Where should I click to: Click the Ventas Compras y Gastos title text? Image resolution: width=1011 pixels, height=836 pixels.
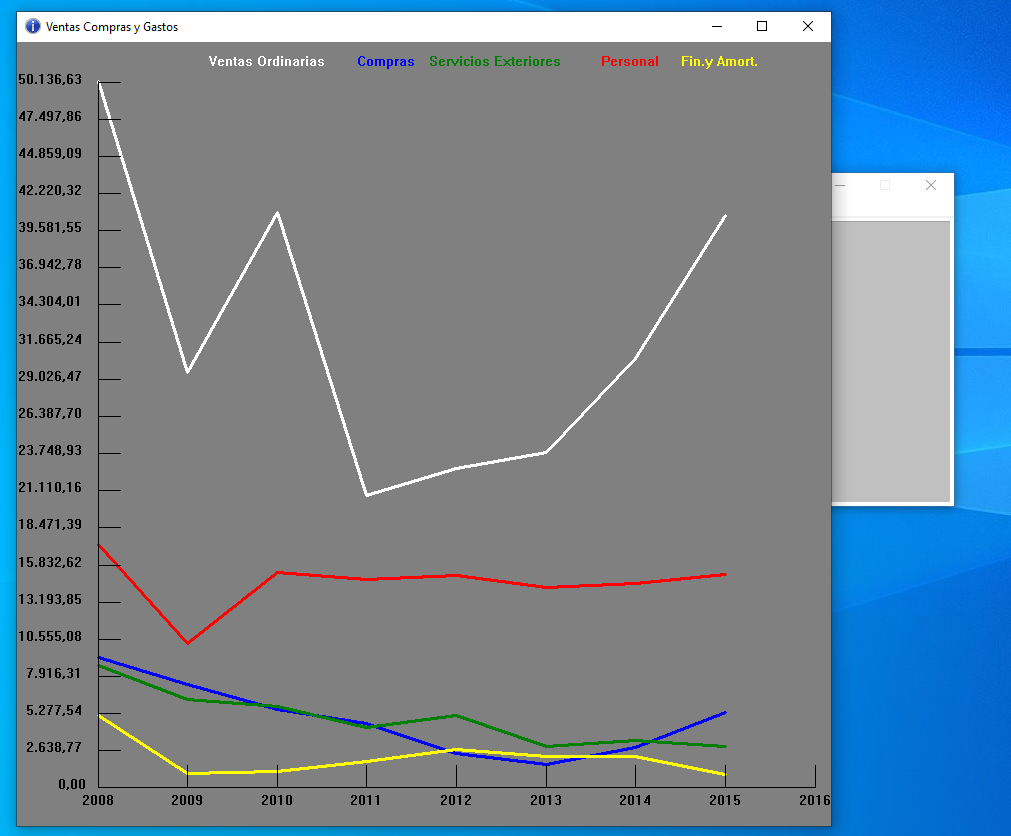112,27
